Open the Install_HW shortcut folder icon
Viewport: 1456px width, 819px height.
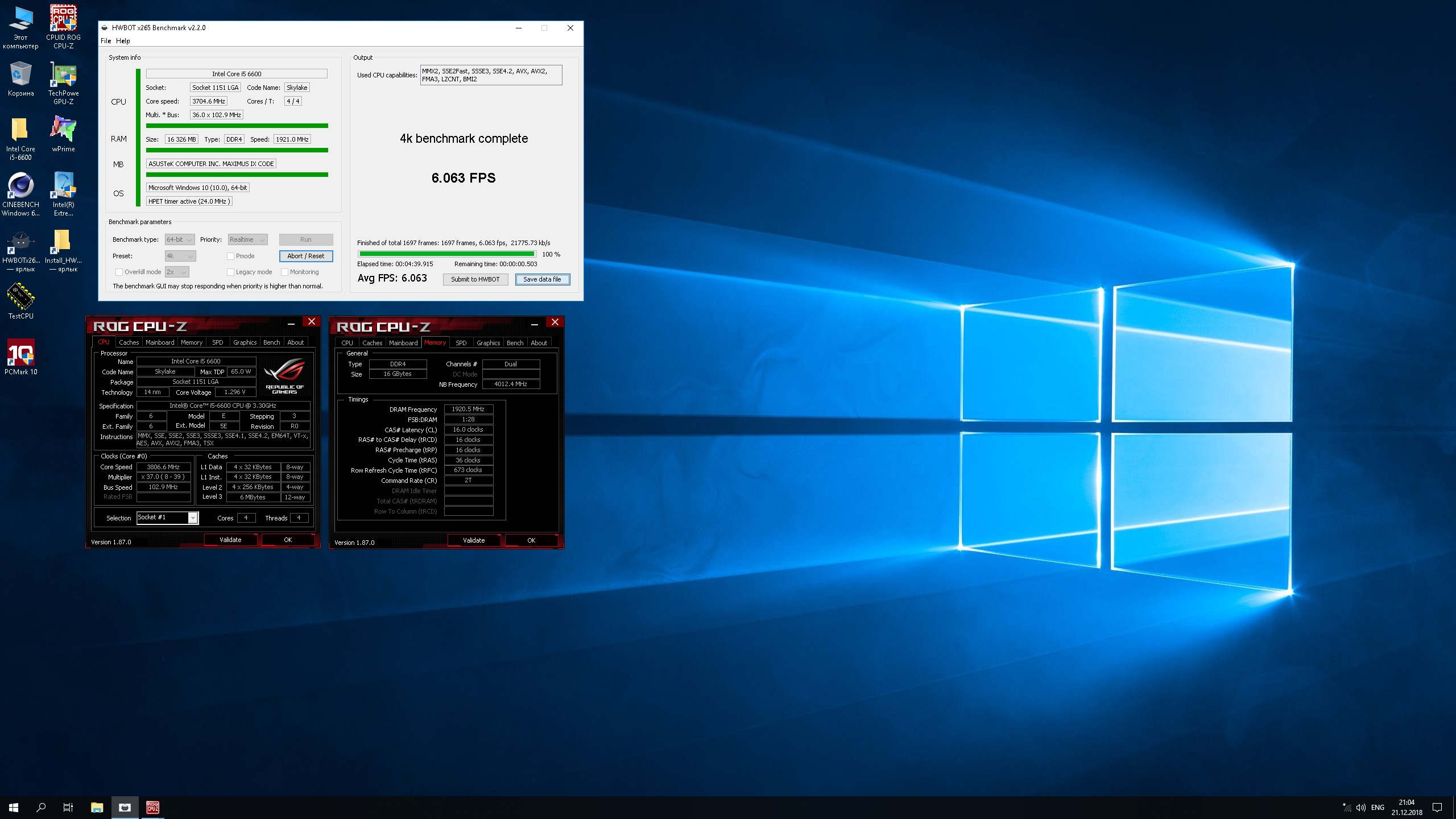[x=63, y=250]
